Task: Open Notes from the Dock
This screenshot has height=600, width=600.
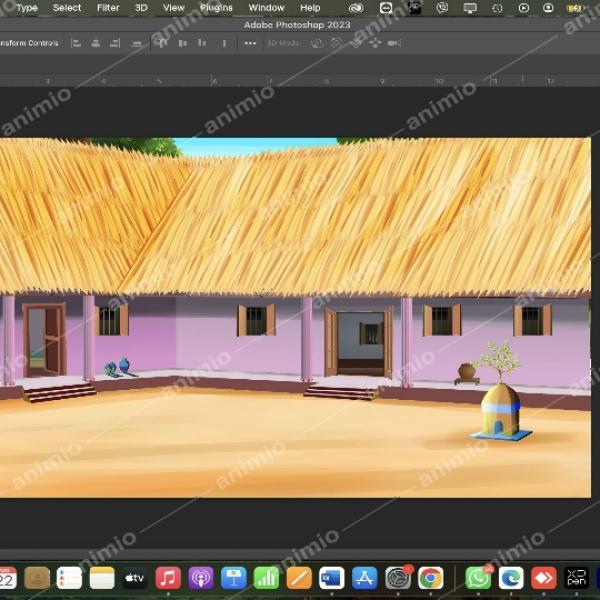Action: (x=102, y=578)
